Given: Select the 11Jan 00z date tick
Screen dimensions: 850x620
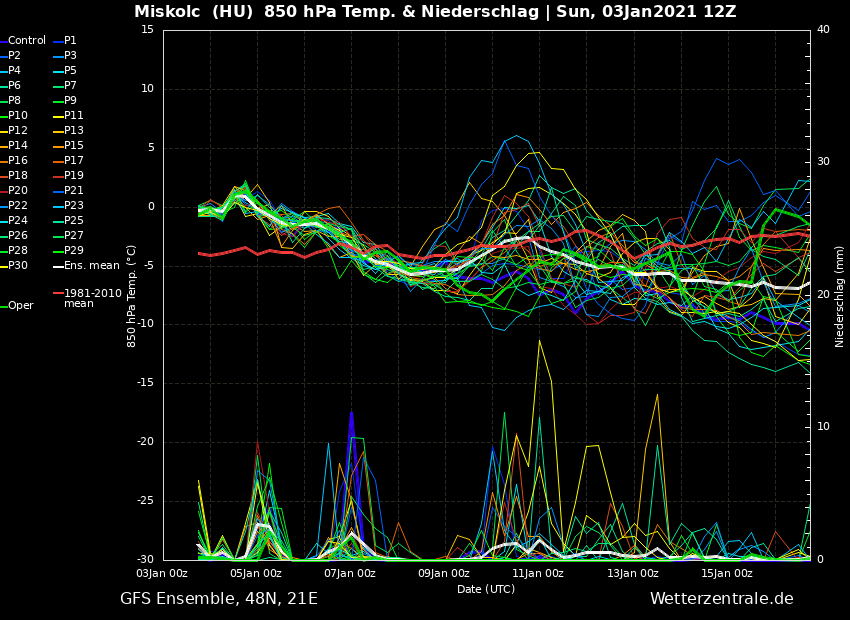Looking at the screenshot, I should (x=538, y=574).
